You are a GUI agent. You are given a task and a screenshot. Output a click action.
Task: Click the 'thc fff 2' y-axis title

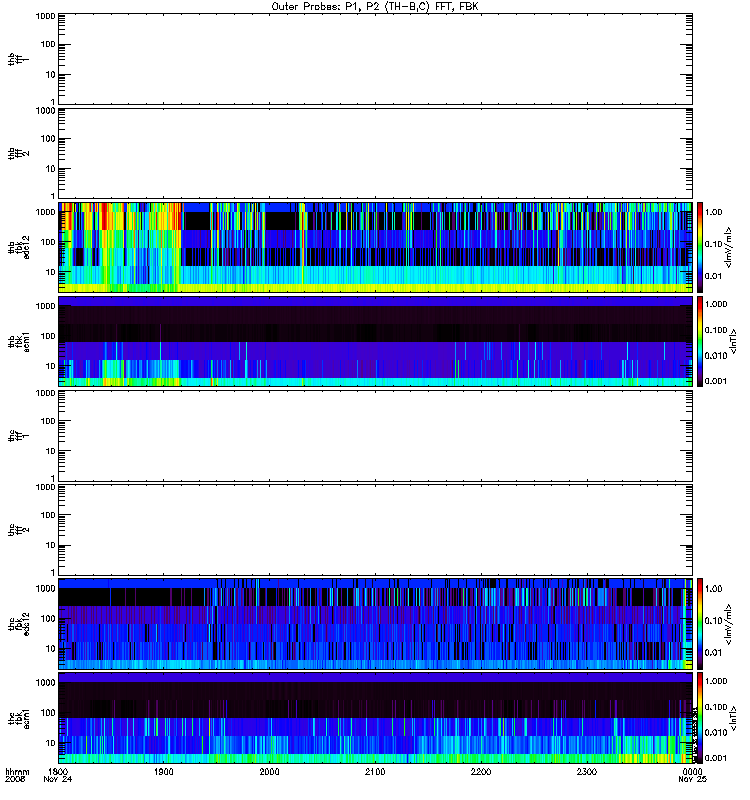(x=19, y=530)
